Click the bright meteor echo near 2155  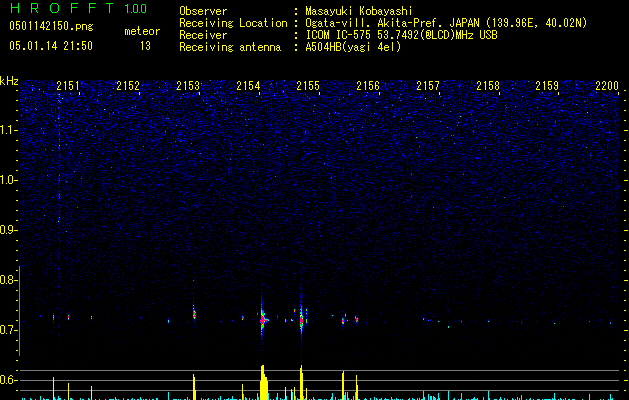(x=301, y=320)
